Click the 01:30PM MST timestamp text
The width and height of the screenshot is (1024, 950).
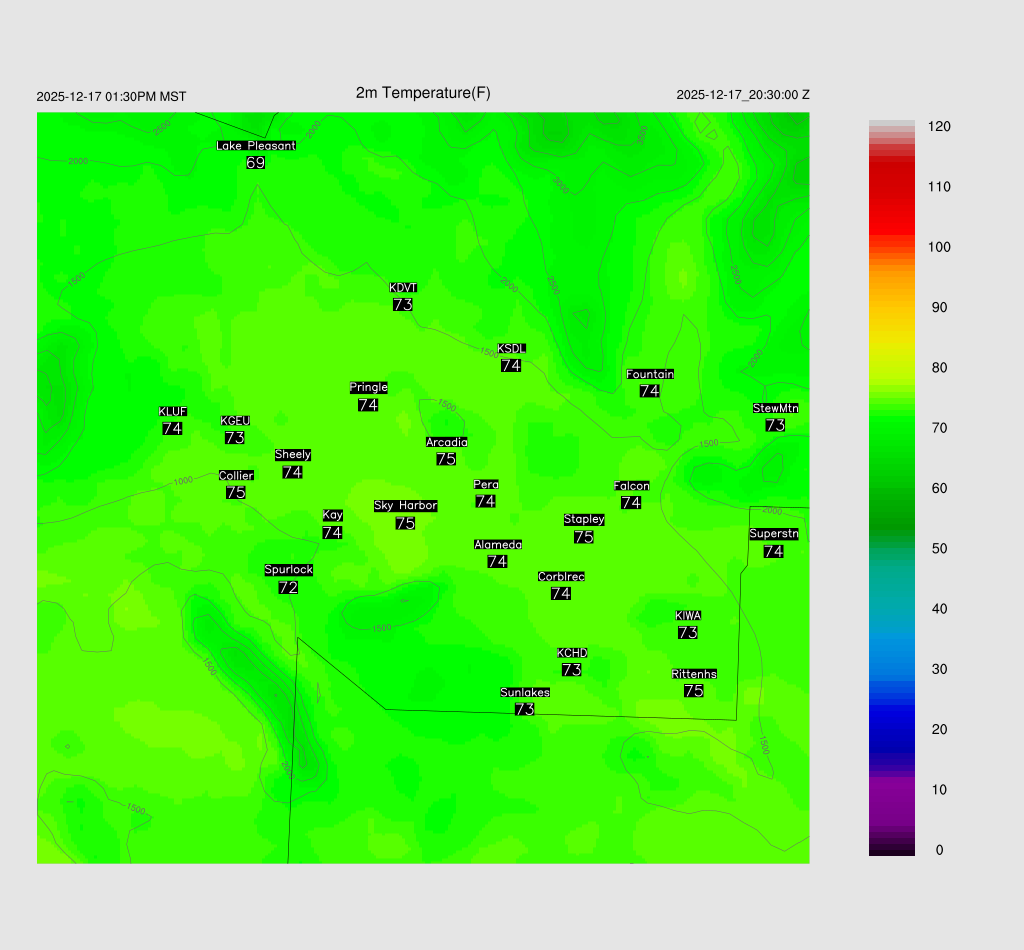click(x=148, y=97)
